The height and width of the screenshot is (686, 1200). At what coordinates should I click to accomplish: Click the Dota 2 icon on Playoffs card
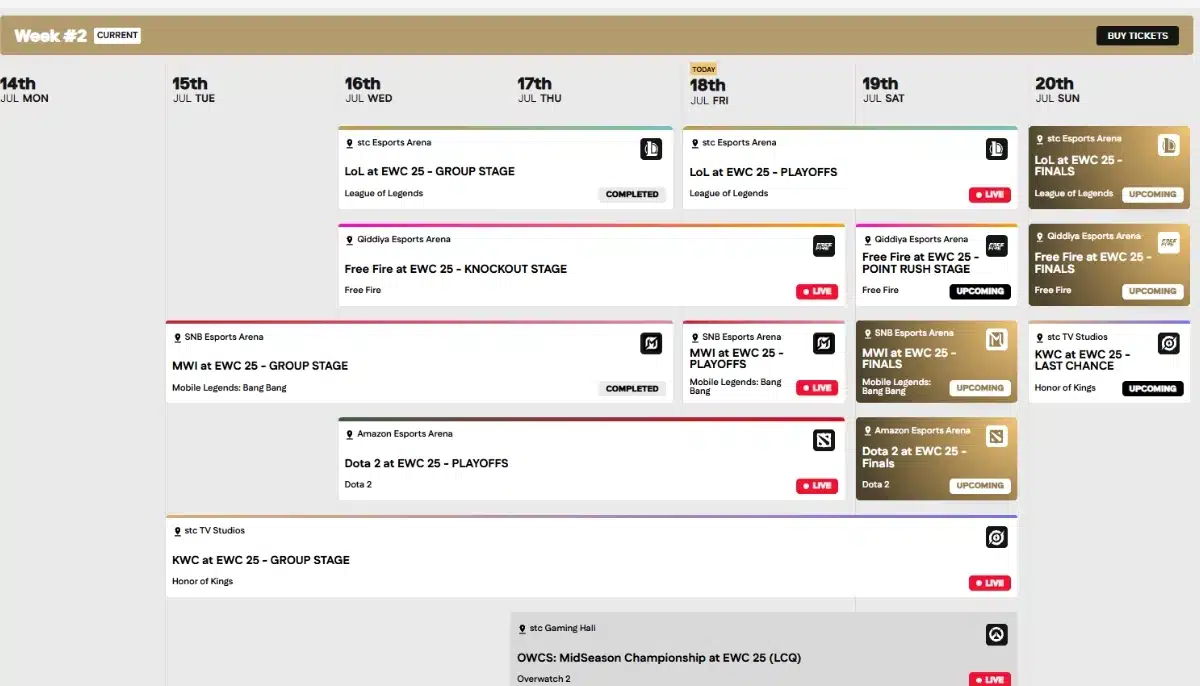pos(823,440)
